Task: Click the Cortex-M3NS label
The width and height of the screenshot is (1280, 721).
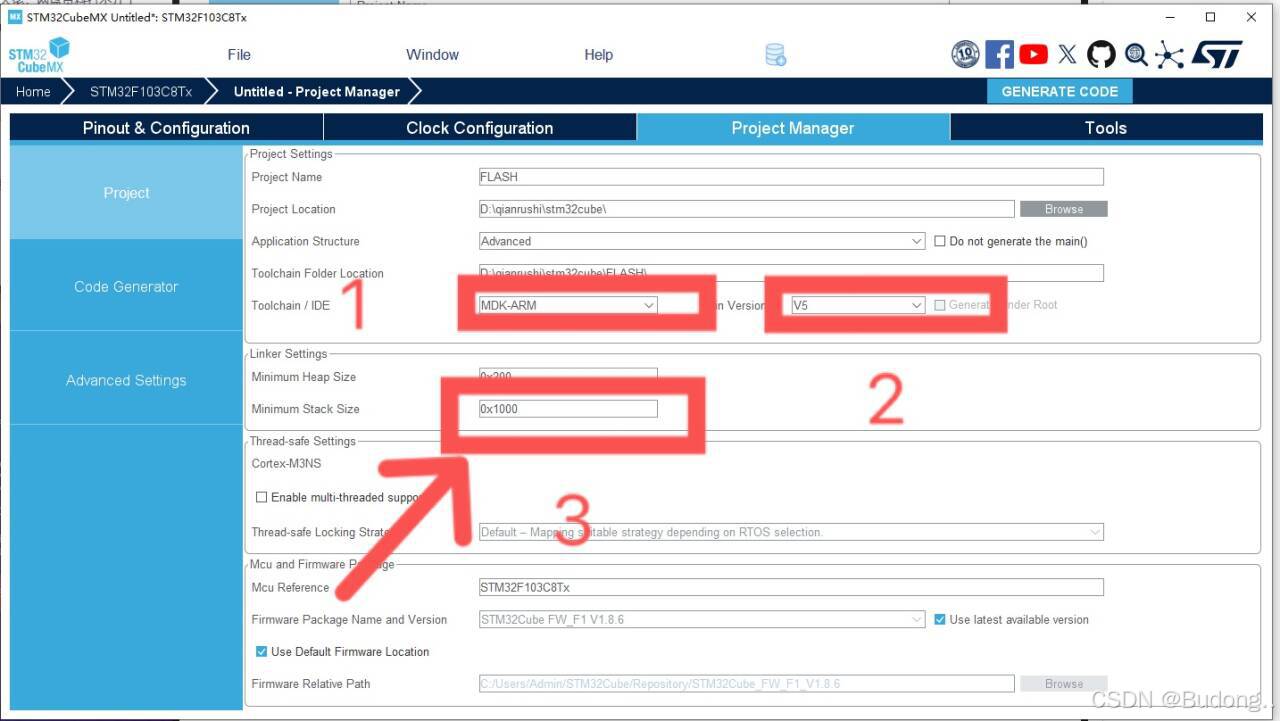Action: (286, 464)
